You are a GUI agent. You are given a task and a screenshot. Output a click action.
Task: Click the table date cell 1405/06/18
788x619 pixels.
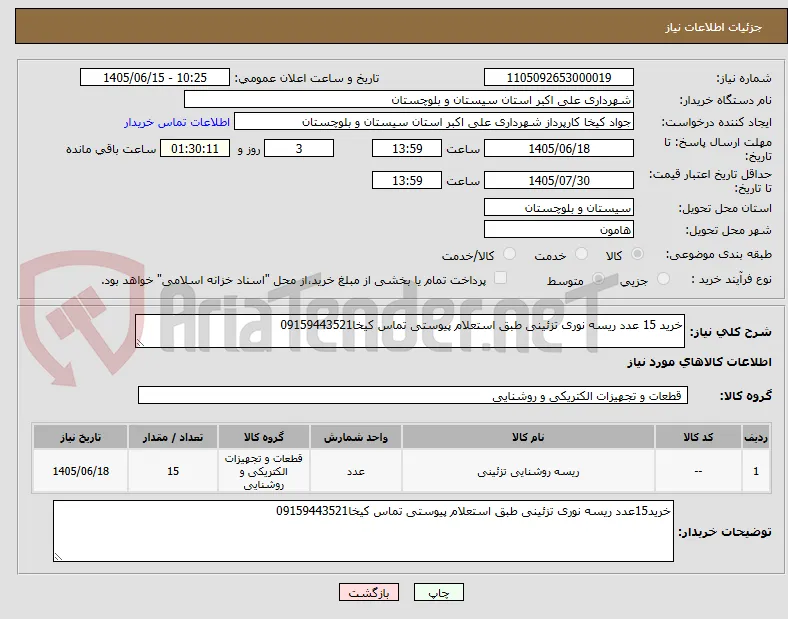point(80,471)
